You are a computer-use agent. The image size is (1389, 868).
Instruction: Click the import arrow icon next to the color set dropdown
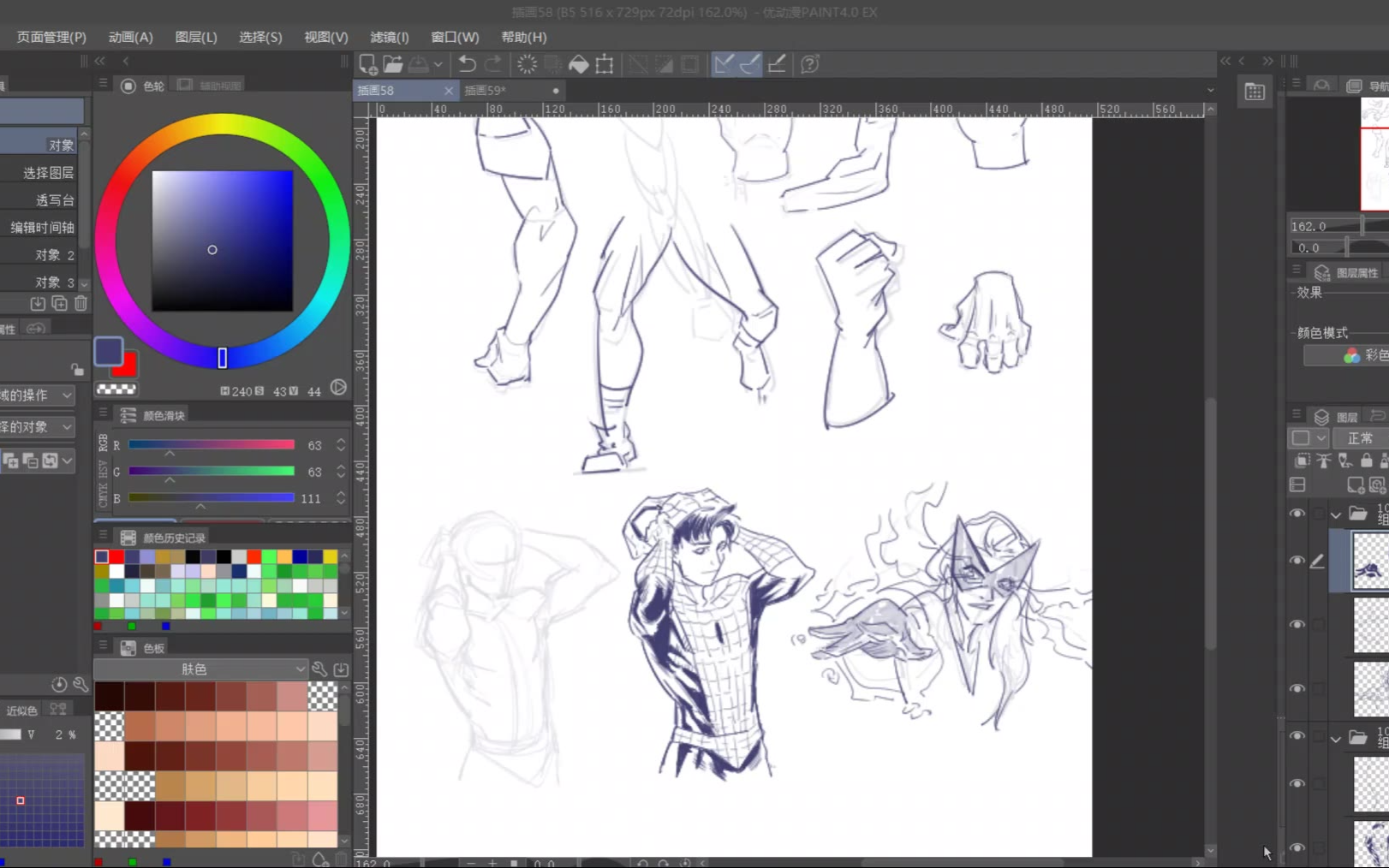pos(341,669)
